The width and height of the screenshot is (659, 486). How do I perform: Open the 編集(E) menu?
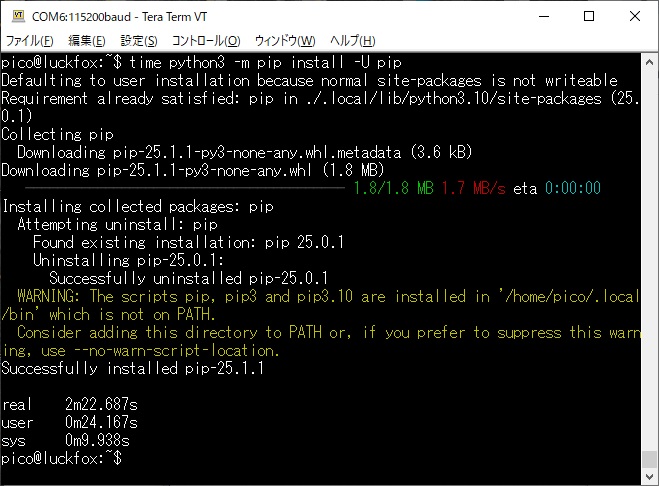[x=86, y=41]
